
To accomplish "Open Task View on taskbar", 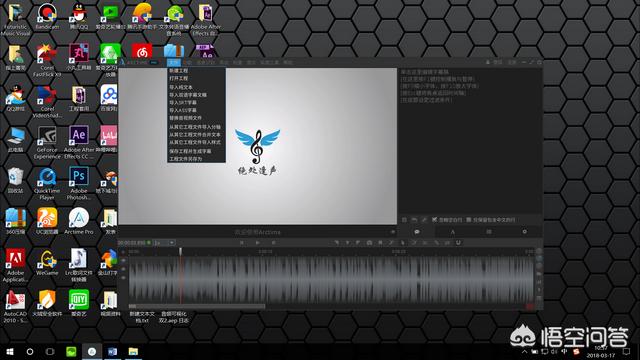I will click(50, 351).
